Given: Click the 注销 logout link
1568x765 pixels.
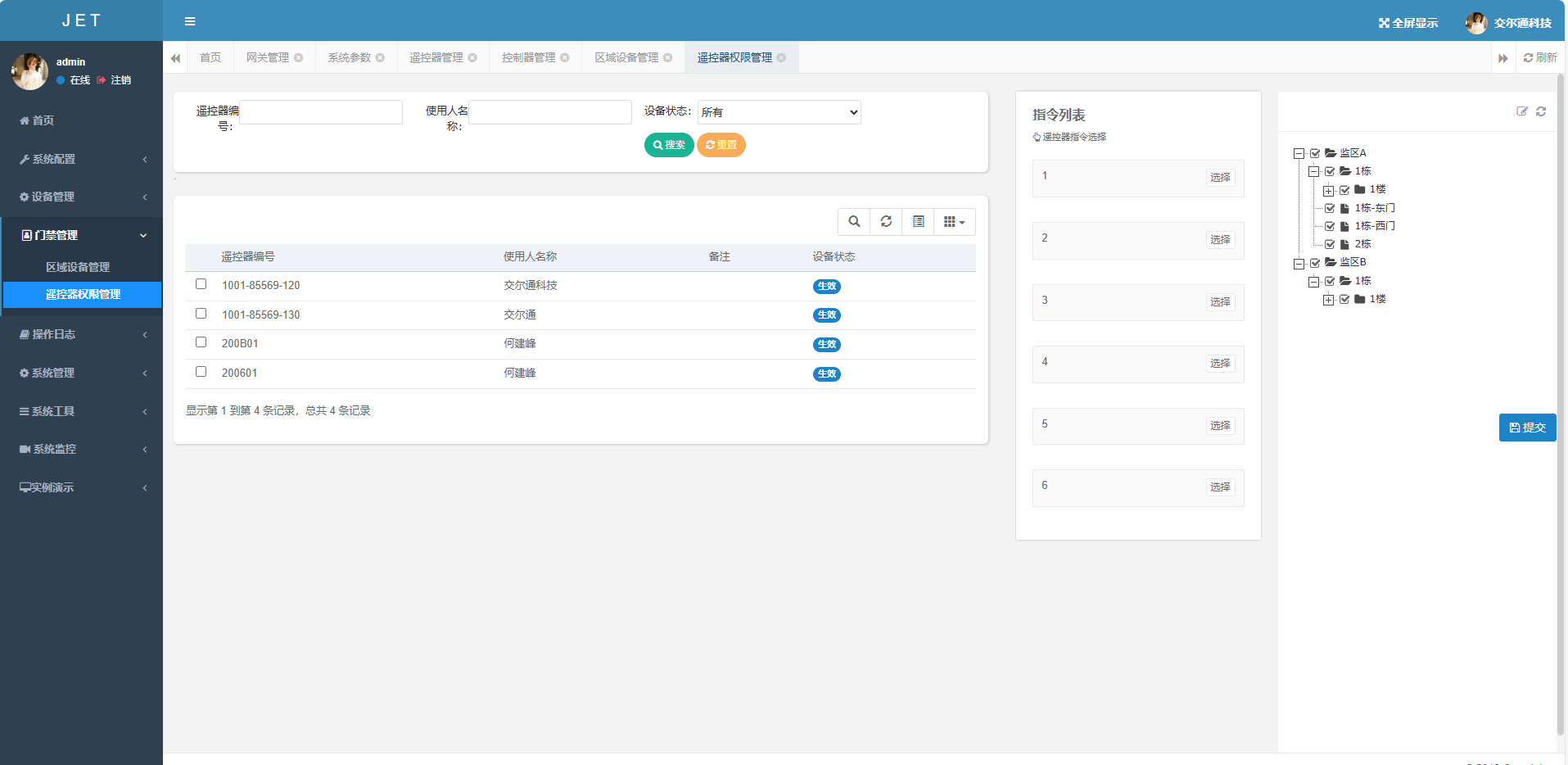Looking at the screenshot, I should (115, 80).
